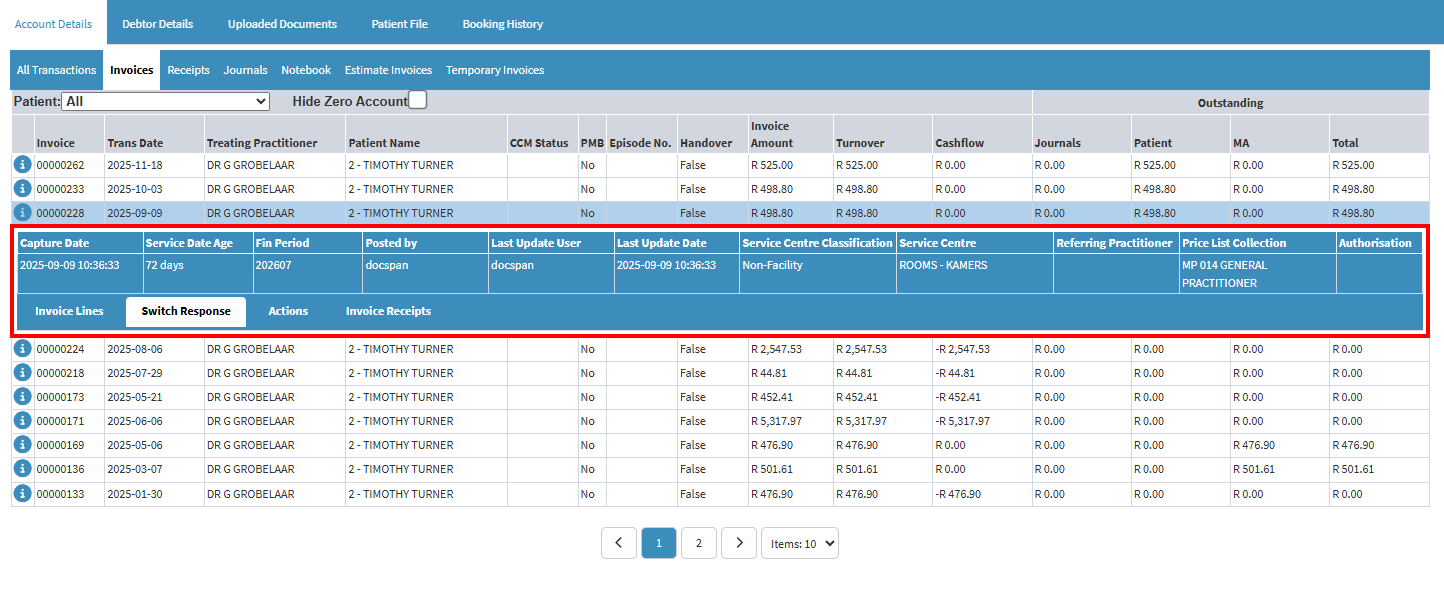The width and height of the screenshot is (1444, 608).
Task: Click the Trans Date column header
Action: pos(135,143)
